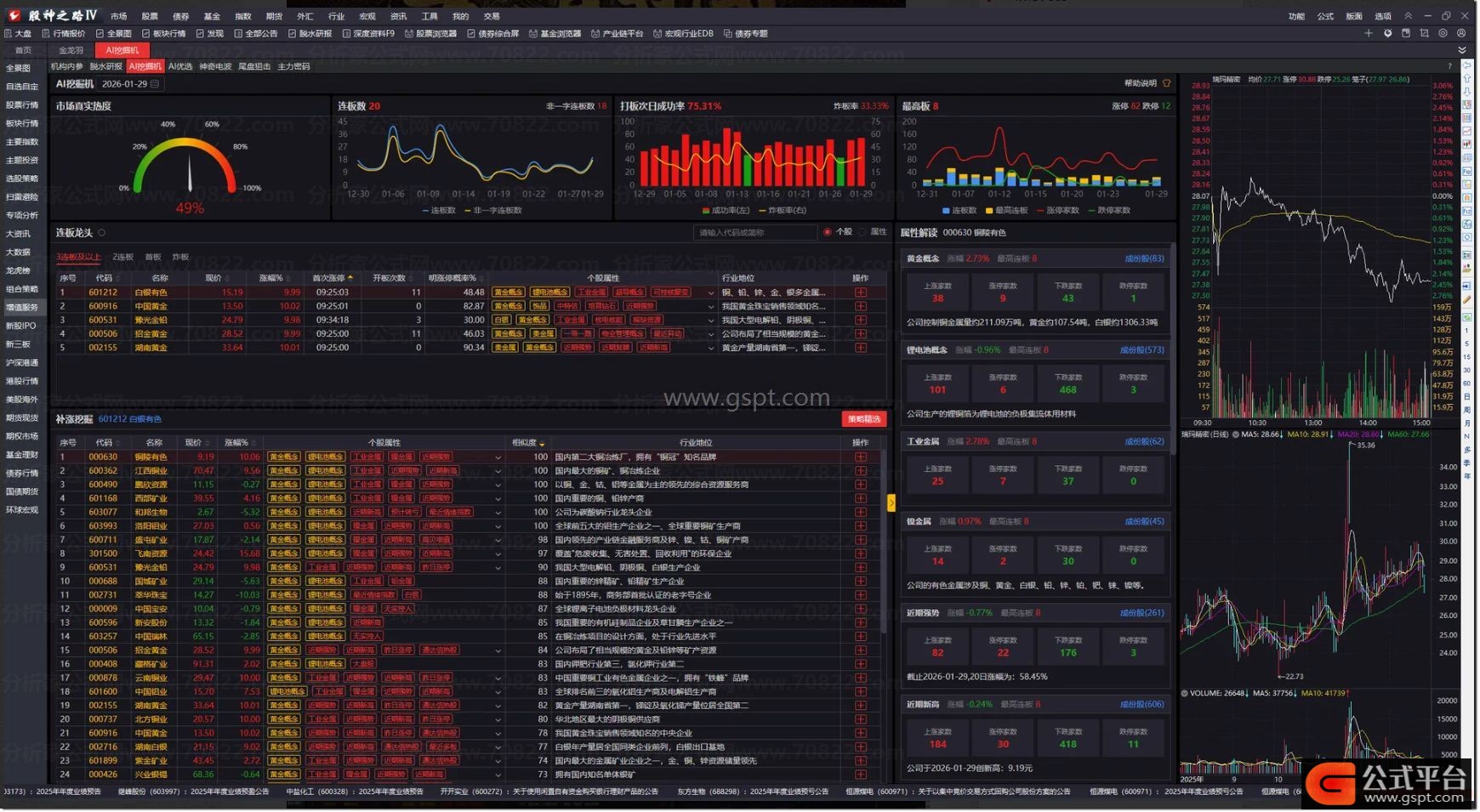
Task: Click the crop screenshot icon in top toolbar
Action: coord(1424,33)
